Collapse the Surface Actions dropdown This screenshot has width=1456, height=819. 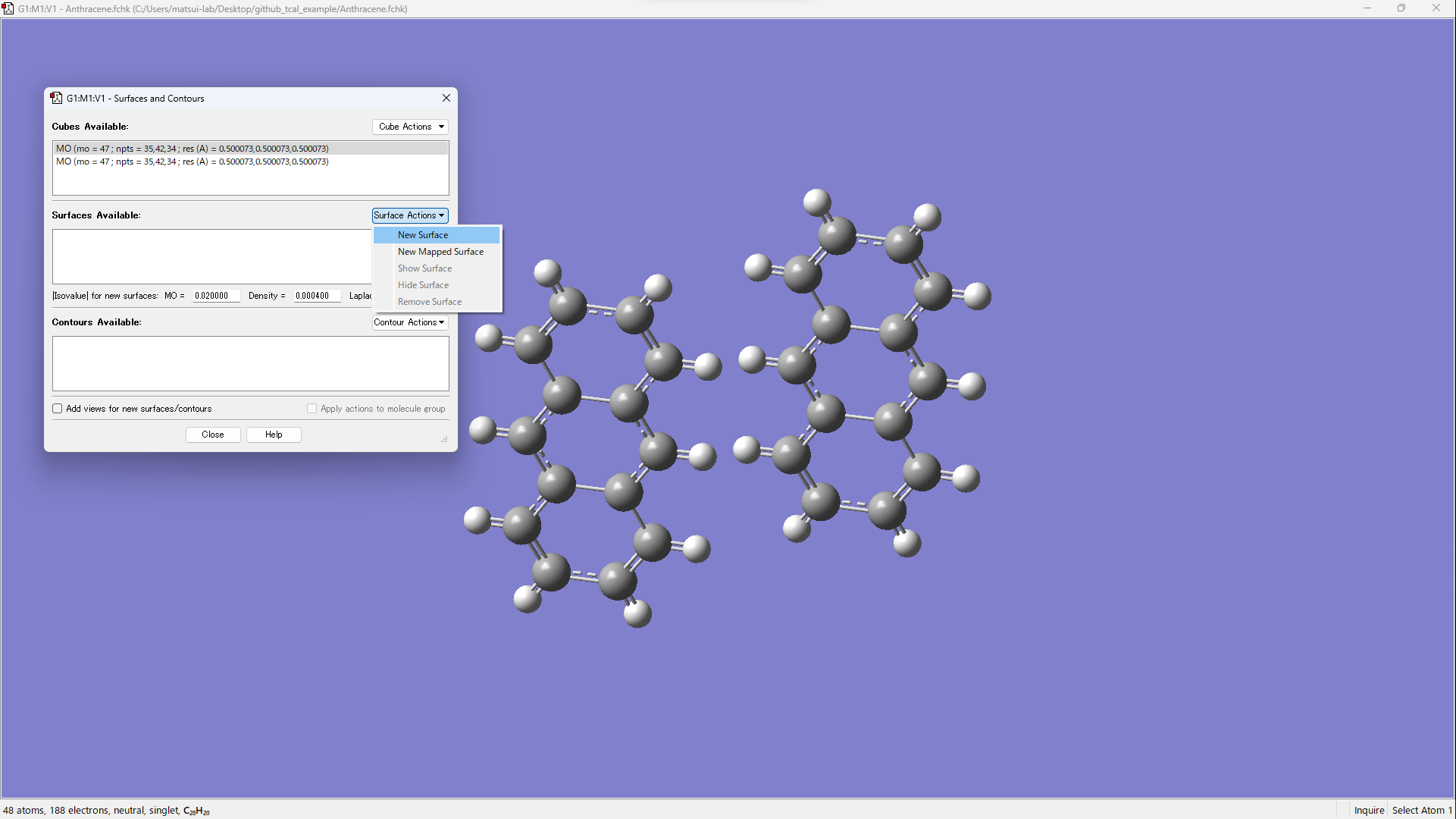coord(410,215)
